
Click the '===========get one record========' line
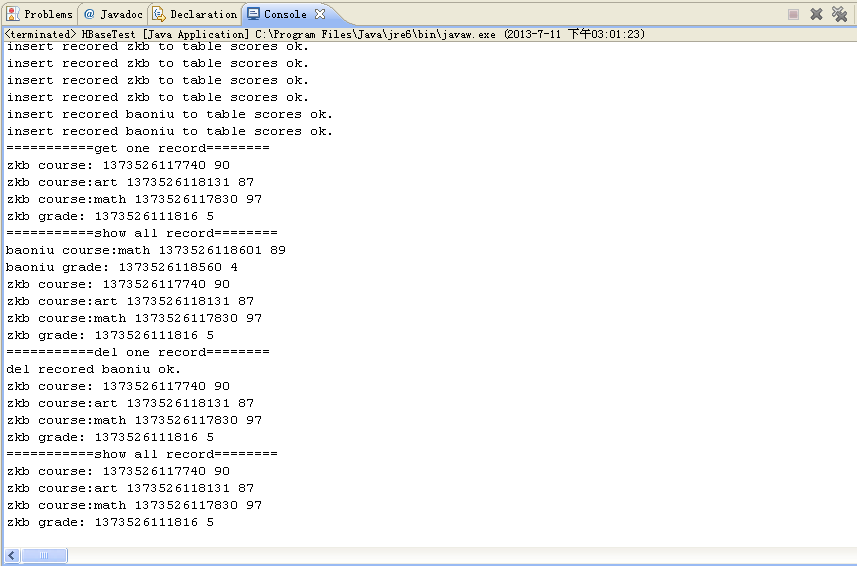(x=138, y=148)
